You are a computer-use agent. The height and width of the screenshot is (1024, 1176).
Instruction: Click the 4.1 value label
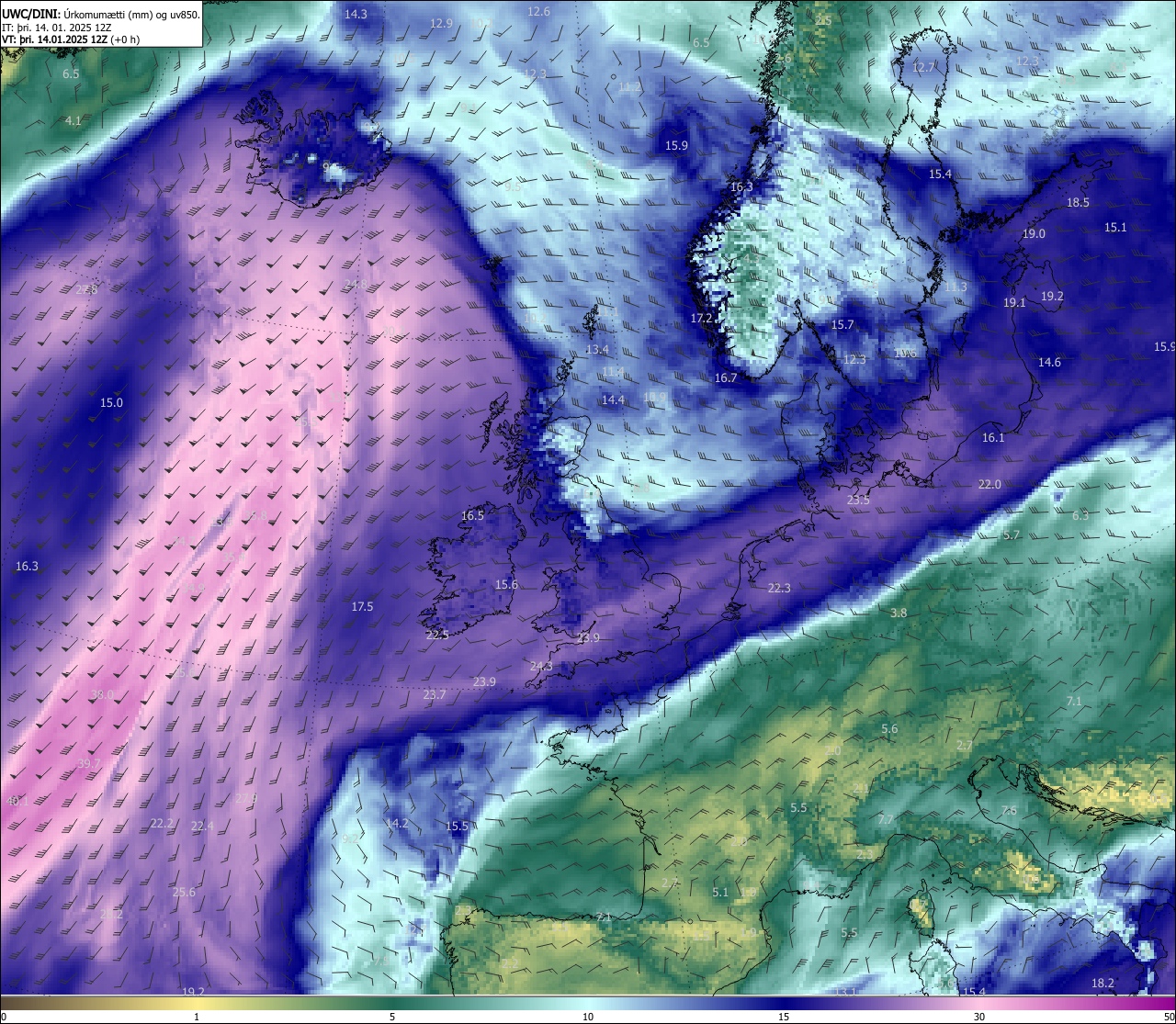coord(73,120)
